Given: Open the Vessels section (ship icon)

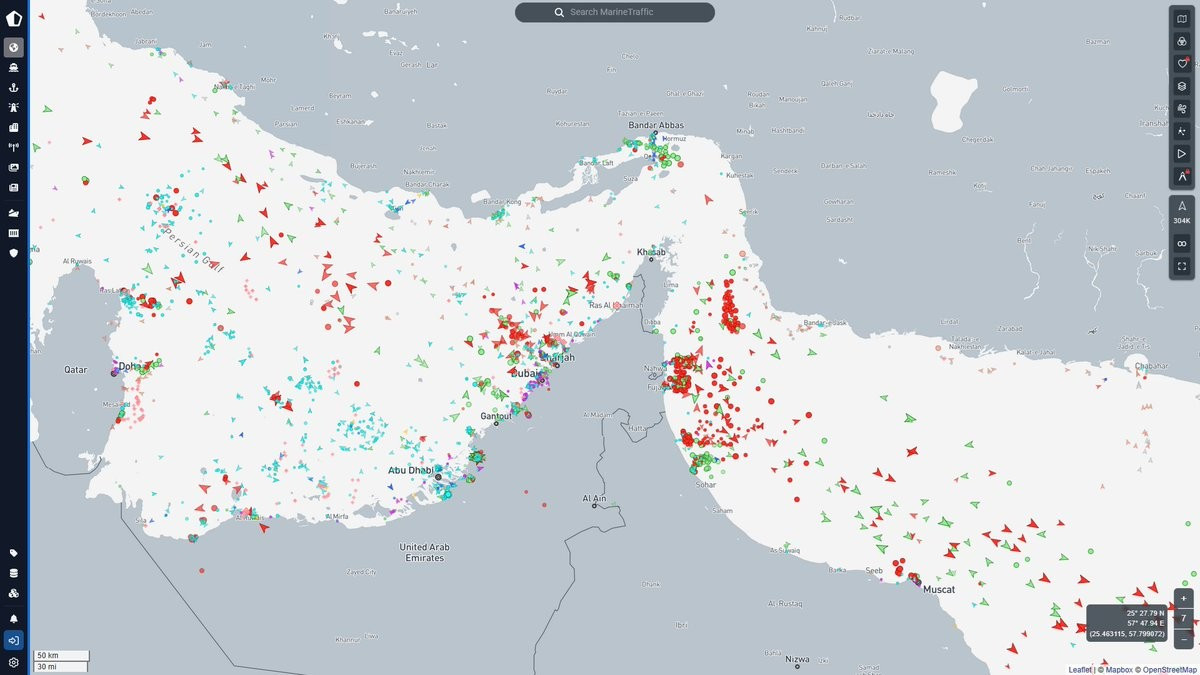Looking at the screenshot, I should (x=14, y=68).
